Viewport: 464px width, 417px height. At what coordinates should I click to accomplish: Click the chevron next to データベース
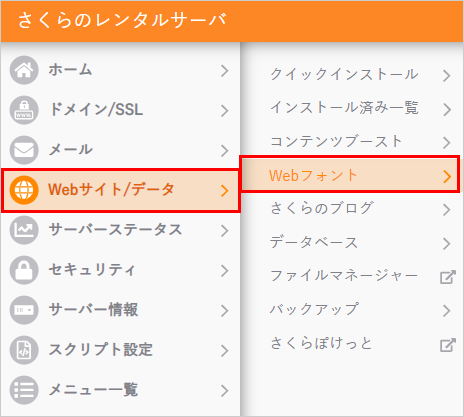click(x=447, y=243)
